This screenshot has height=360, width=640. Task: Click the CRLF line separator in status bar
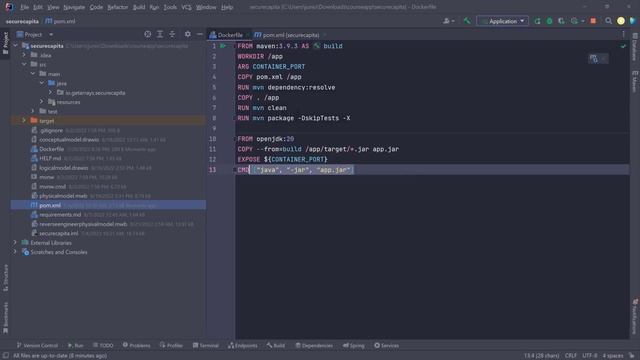pos(571,356)
